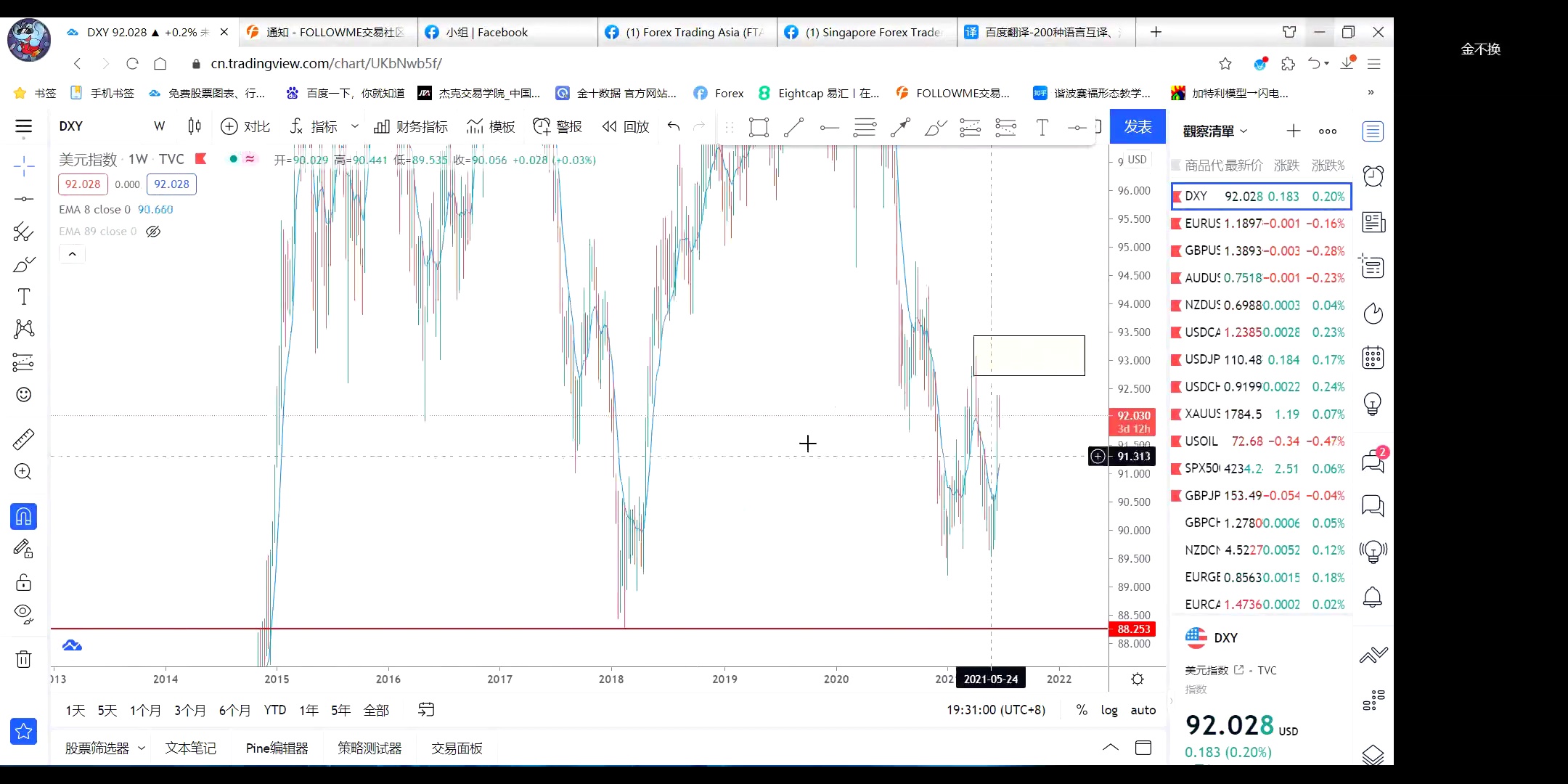Select the ruler measure tool

coord(23,439)
